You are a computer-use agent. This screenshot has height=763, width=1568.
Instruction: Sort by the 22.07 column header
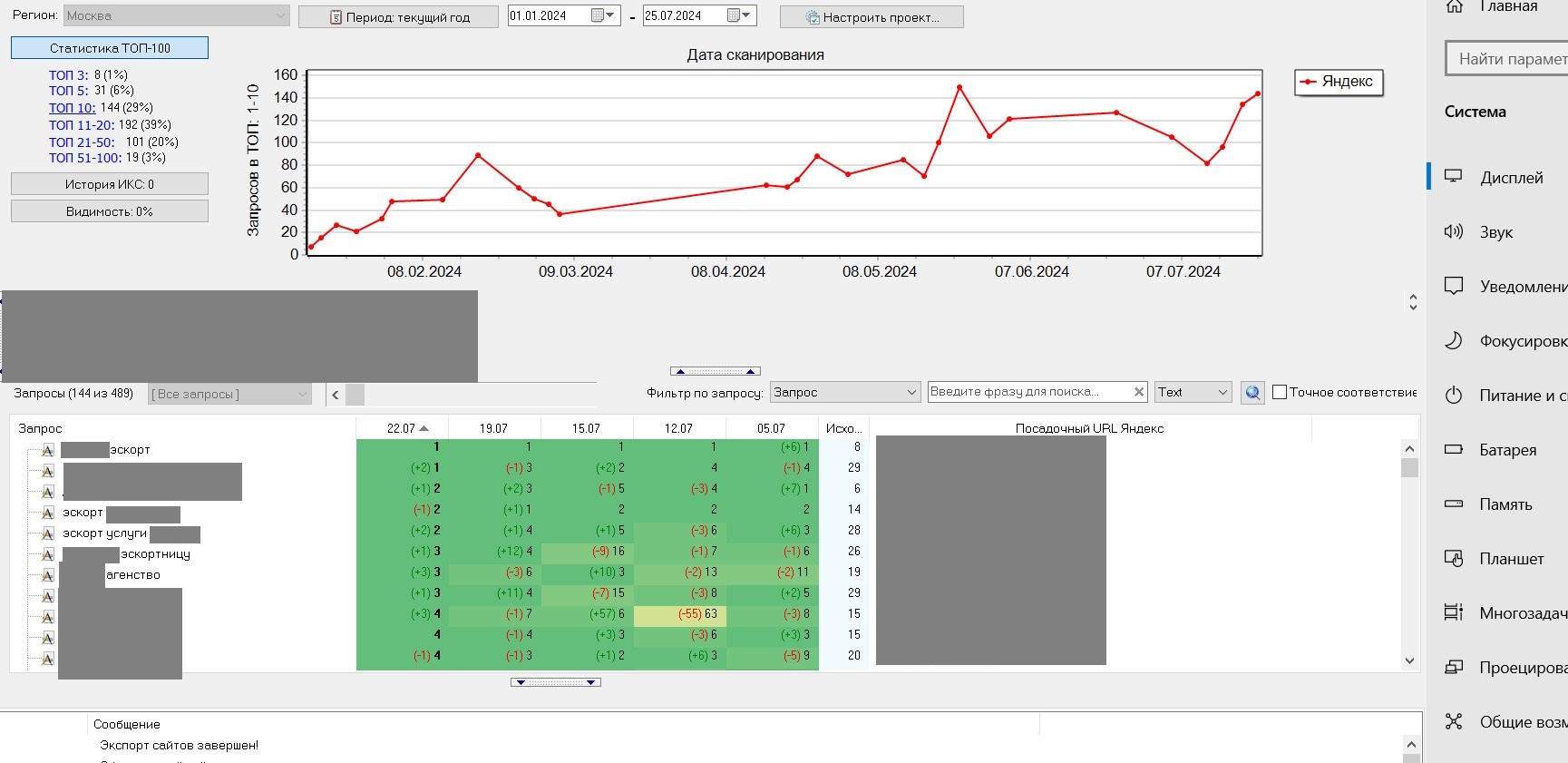[403, 428]
